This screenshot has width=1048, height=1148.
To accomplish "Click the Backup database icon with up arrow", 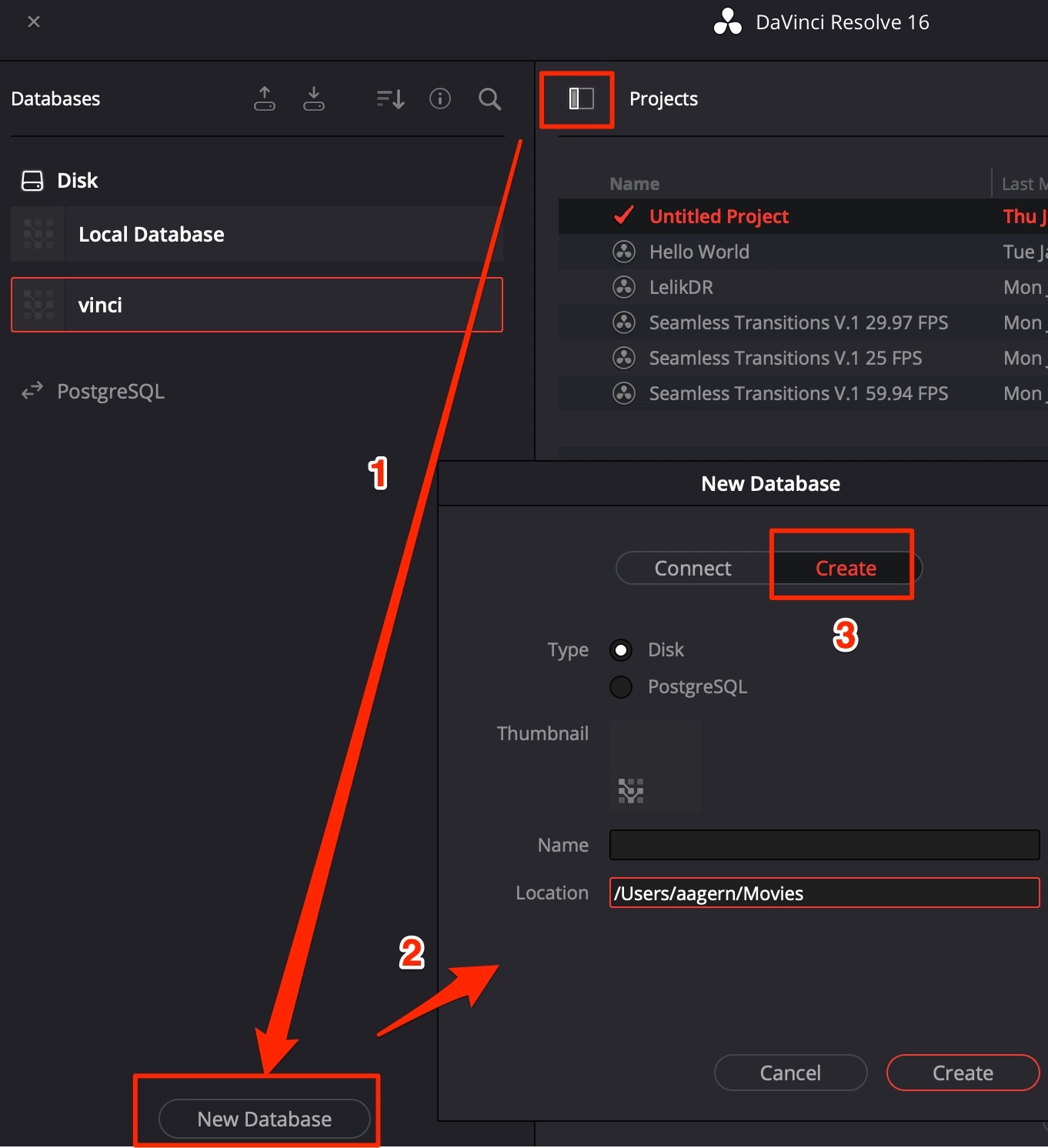I will [265, 98].
